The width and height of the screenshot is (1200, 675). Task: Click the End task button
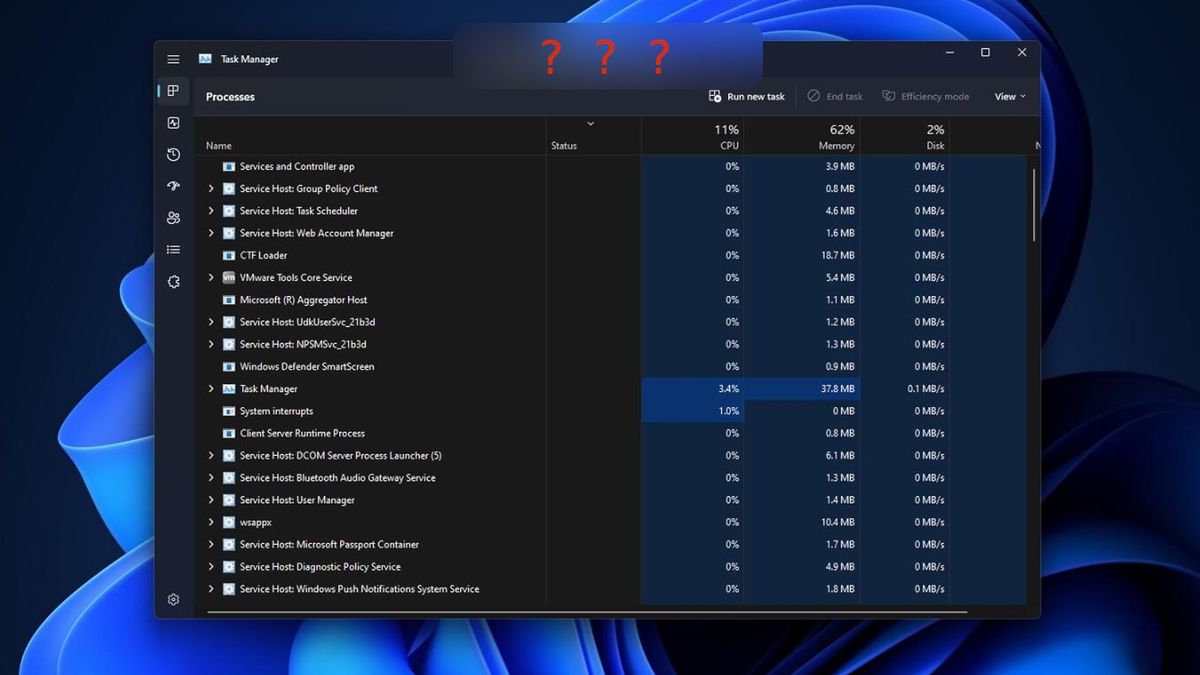(x=835, y=97)
